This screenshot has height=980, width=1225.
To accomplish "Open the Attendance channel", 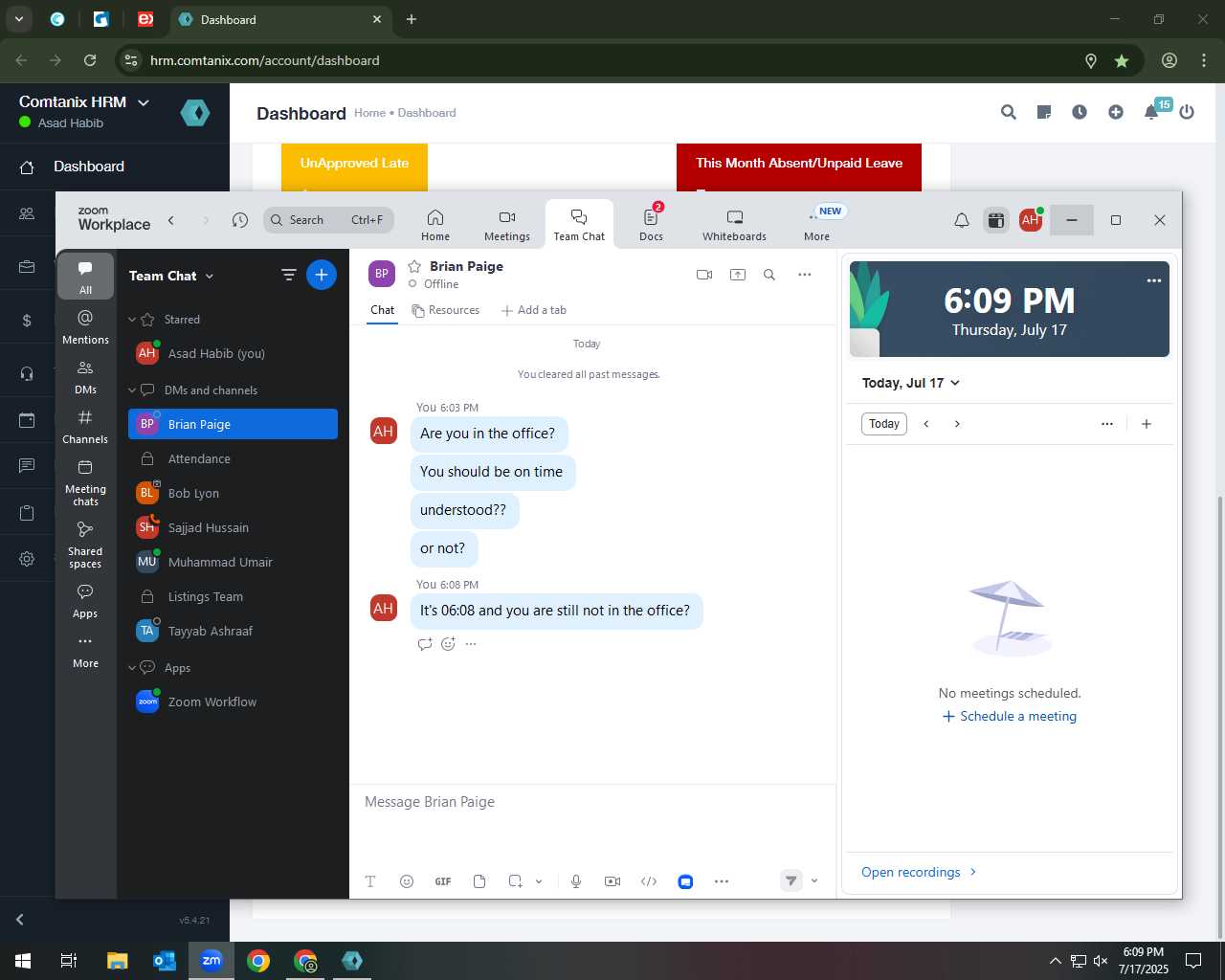I will [x=233, y=459].
